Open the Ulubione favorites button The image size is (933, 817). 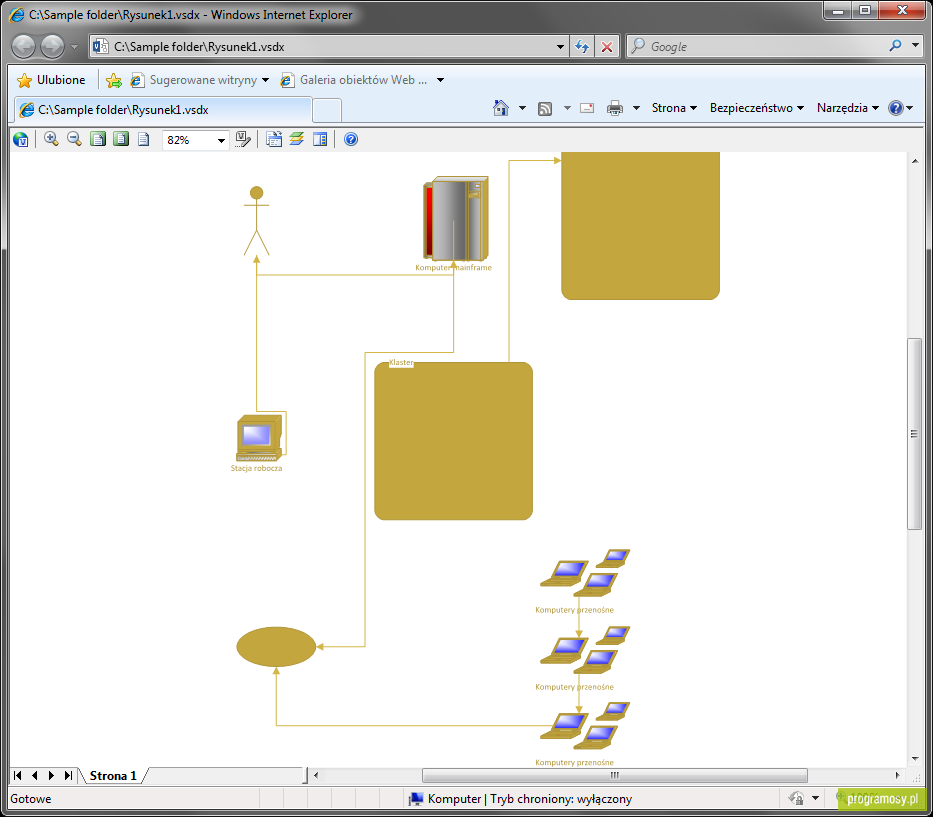pos(51,80)
